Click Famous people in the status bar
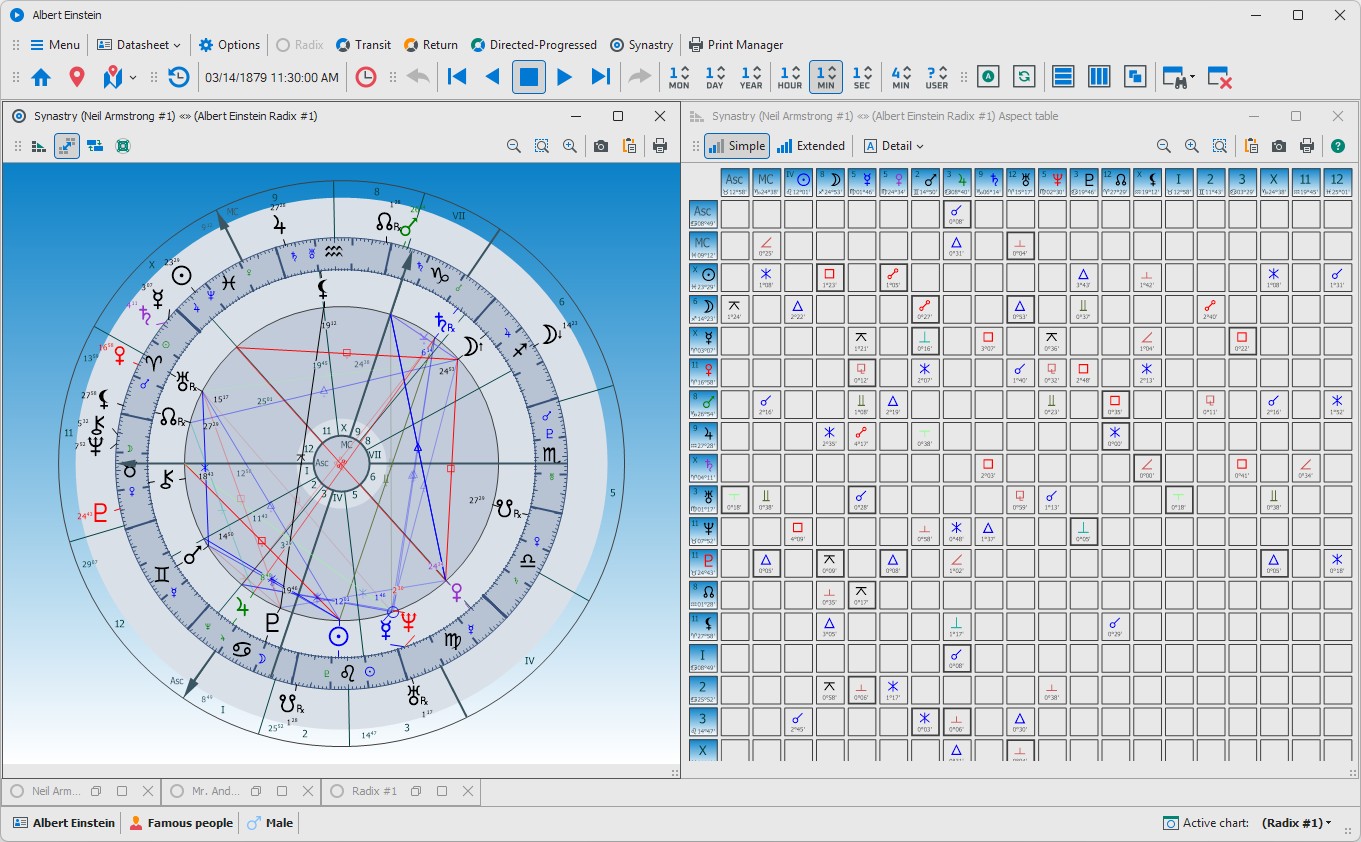This screenshot has height=842, width=1361. 181,823
